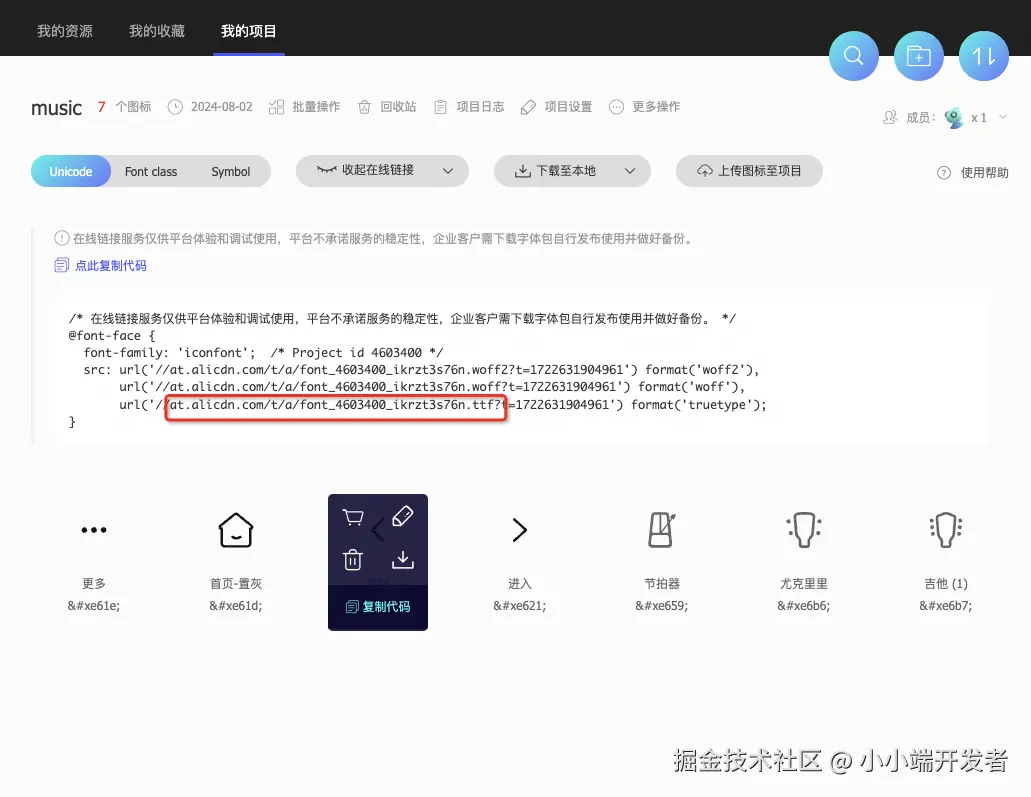The width and height of the screenshot is (1031, 797).
Task: Select the 节拍器 metronome icon
Action: pyautogui.click(x=661, y=530)
